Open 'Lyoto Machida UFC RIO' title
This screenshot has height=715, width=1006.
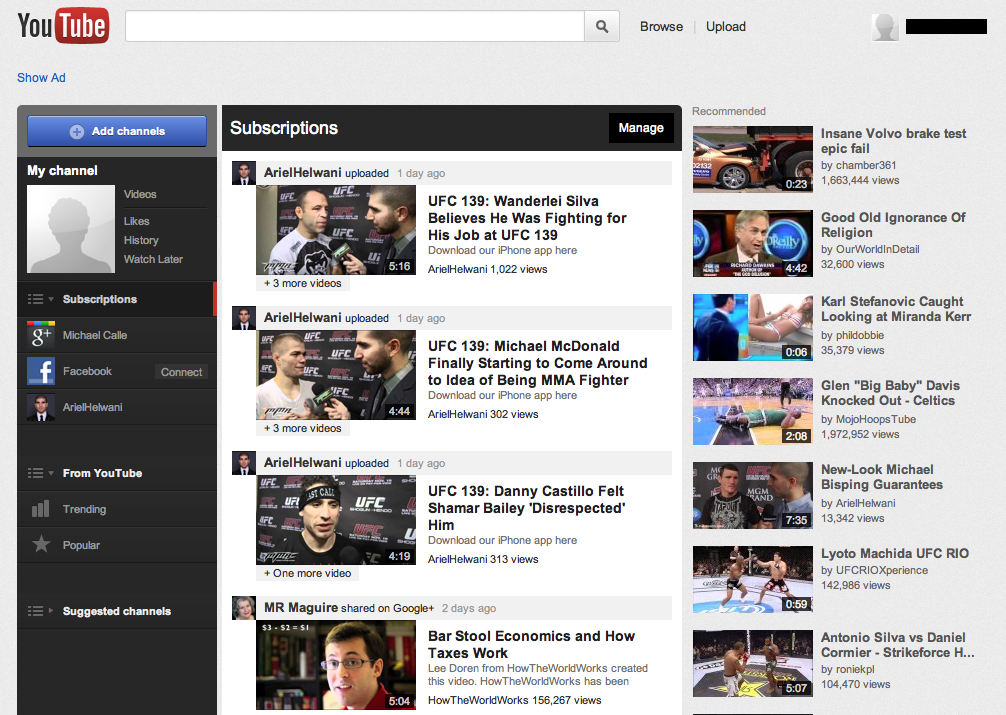click(x=895, y=553)
